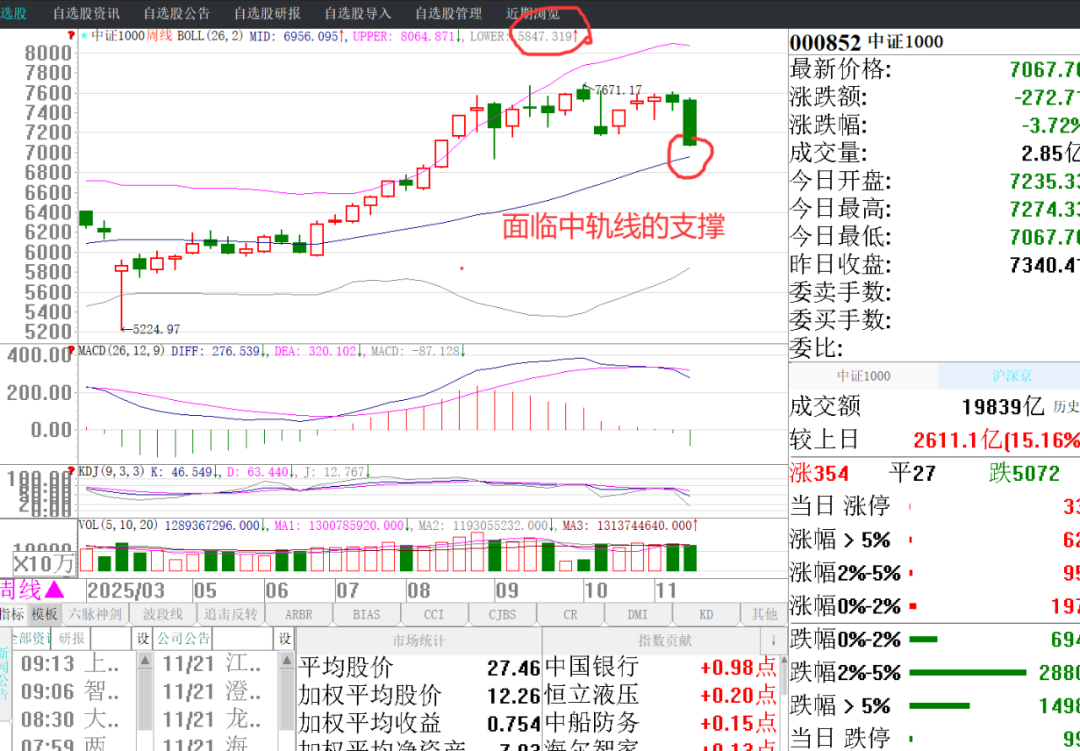The image size is (1080, 751).
Task: Open the 08:30 news item
Action: [72, 719]
